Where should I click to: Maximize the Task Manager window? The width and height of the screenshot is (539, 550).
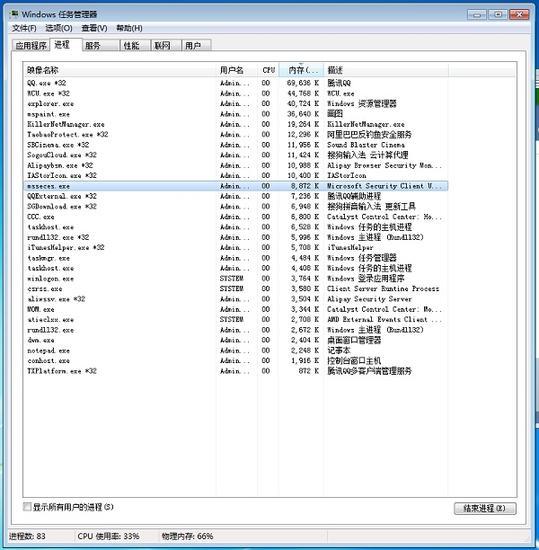[498, 15]
